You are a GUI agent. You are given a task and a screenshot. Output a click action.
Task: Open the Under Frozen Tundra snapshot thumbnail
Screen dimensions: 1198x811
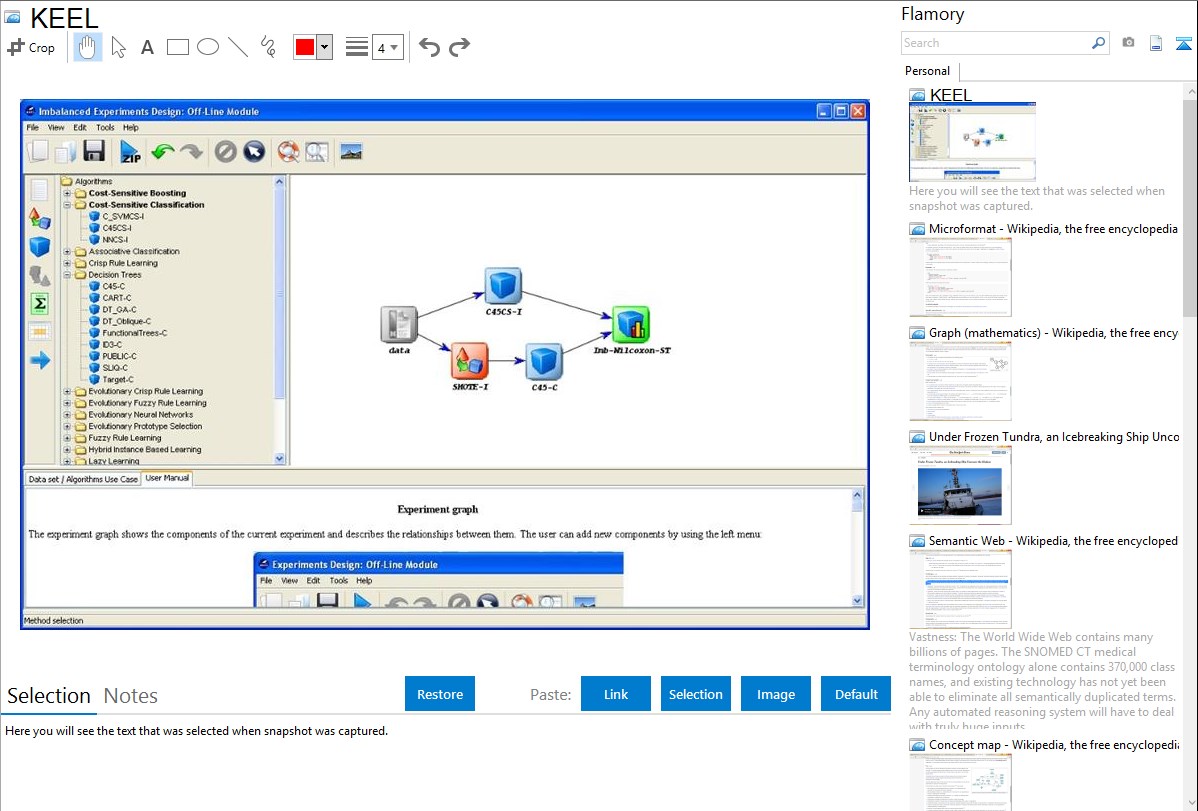(x=960, y=485)
